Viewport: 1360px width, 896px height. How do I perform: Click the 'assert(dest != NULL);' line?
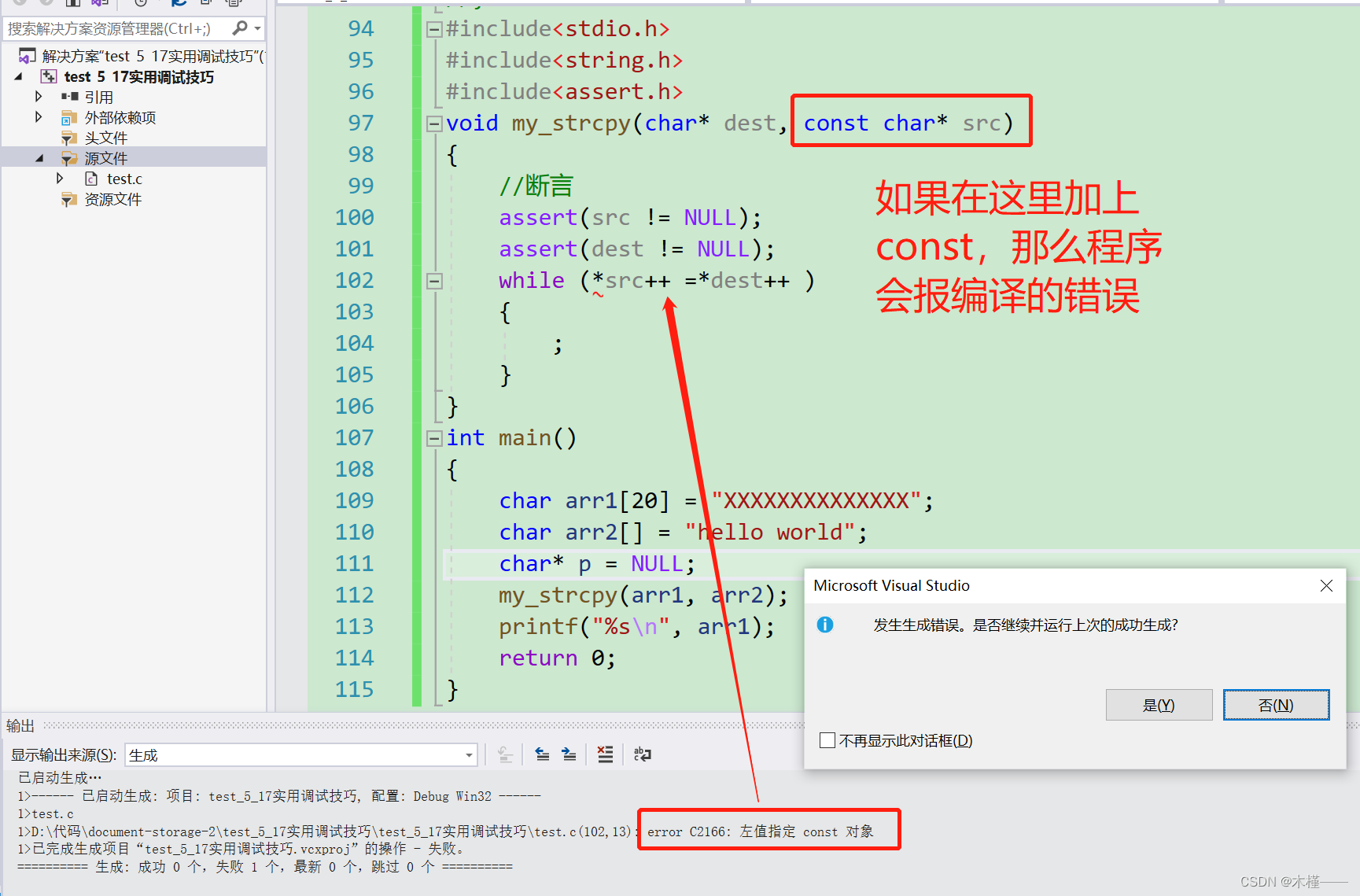[637, 249]
